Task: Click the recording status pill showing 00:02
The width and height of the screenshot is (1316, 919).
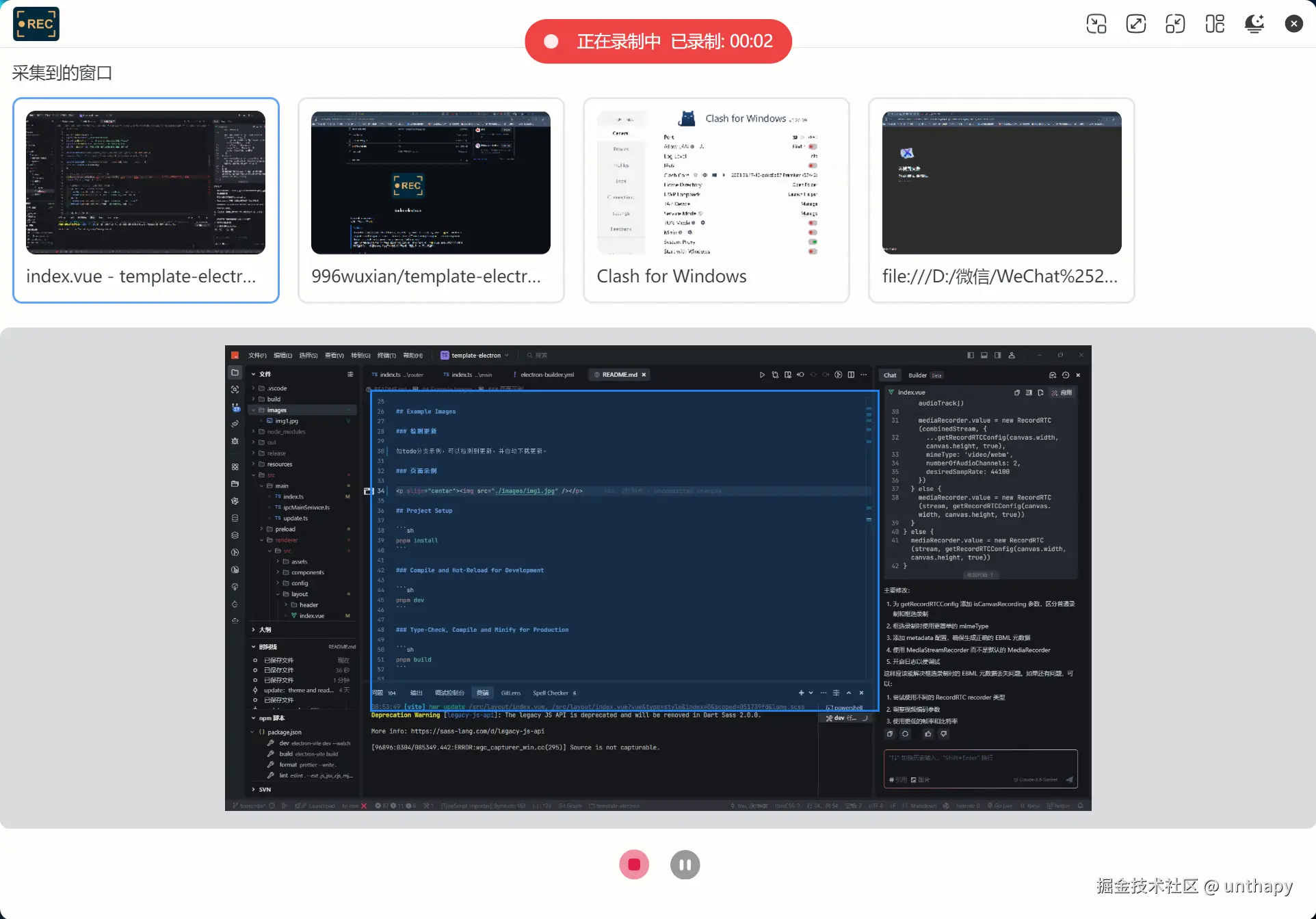Action: (658, 41)
